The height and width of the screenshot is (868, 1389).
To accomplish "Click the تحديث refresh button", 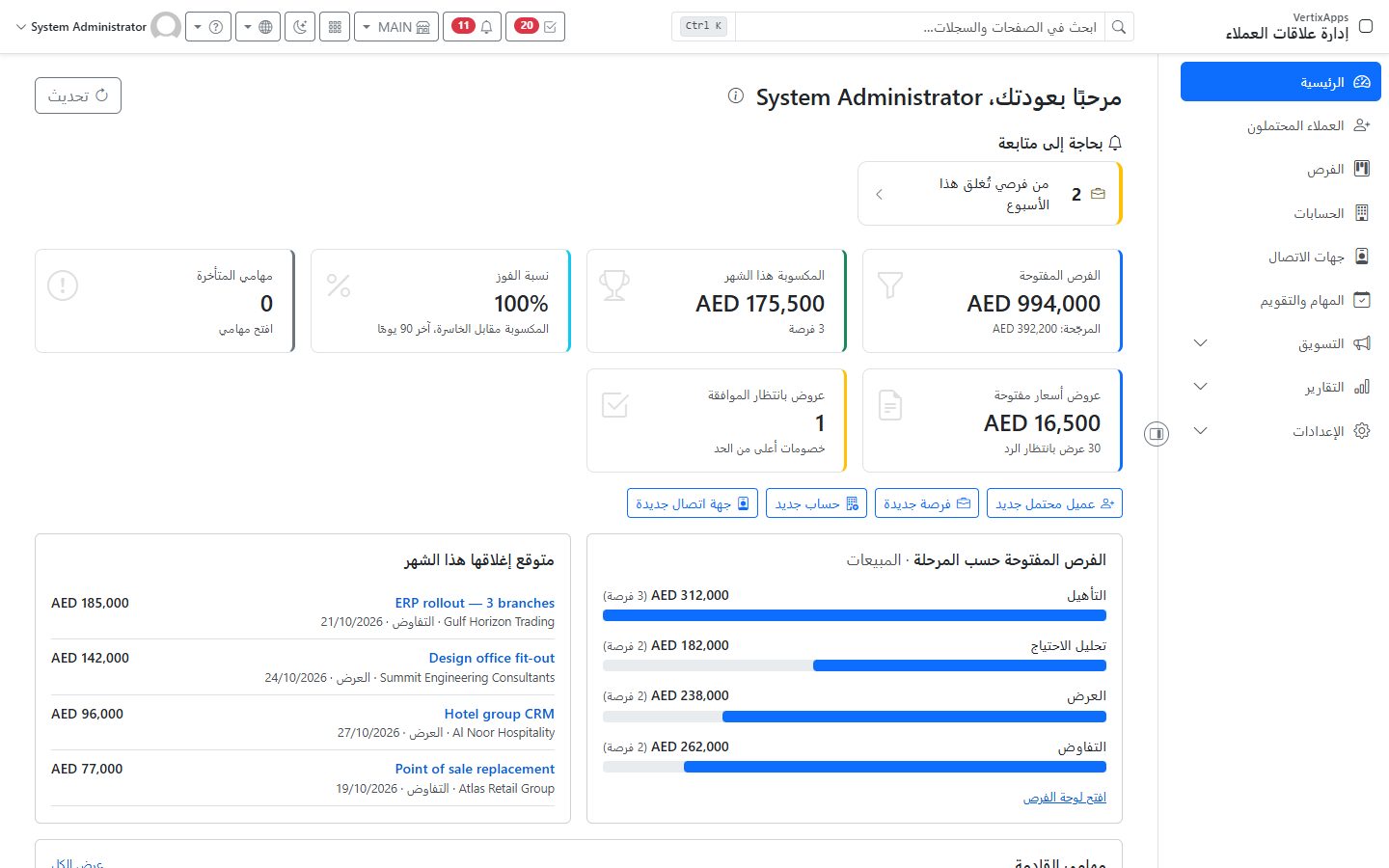I will point(78,95).
